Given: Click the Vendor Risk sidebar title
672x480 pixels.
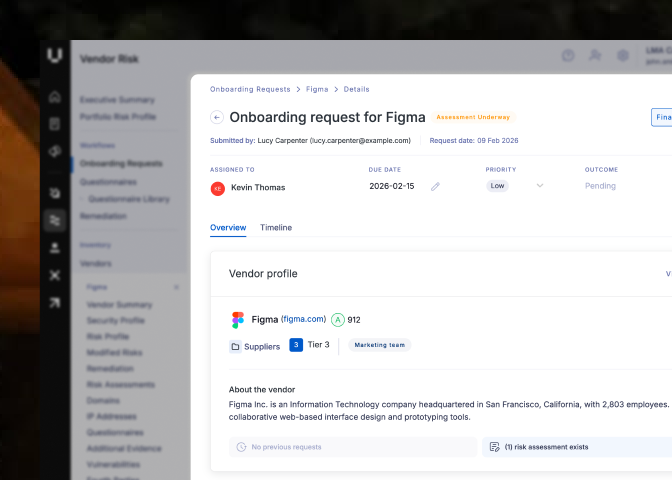Looking at the screenshot, I should point(109,59).
